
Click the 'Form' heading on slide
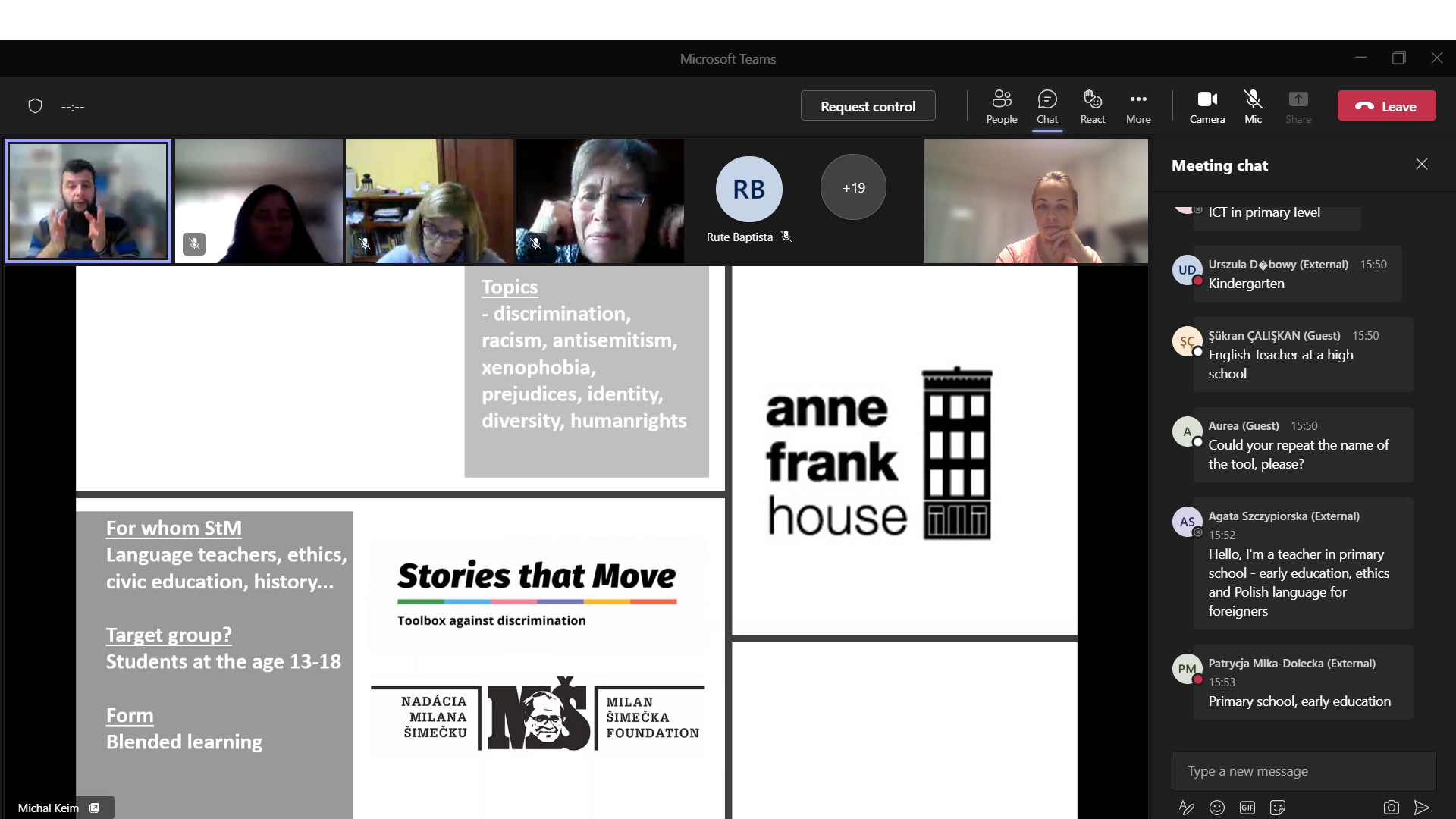(130, 715)
